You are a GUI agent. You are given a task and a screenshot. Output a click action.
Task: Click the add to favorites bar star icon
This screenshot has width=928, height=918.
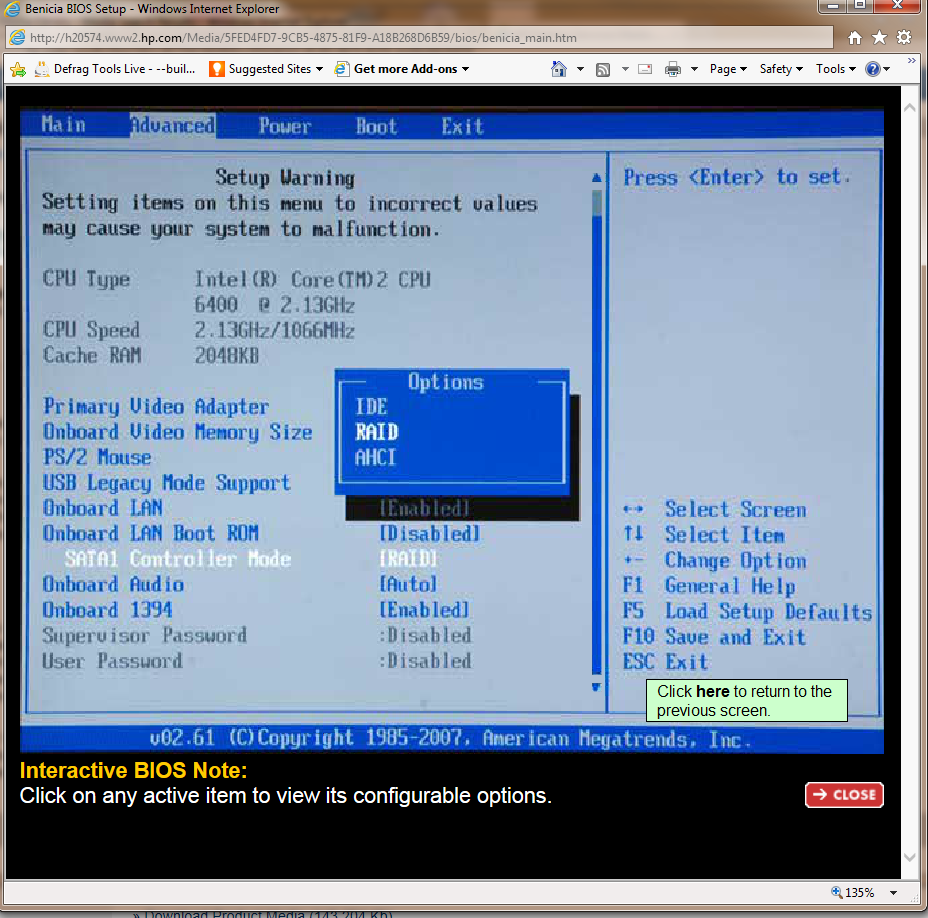(18, 69)
